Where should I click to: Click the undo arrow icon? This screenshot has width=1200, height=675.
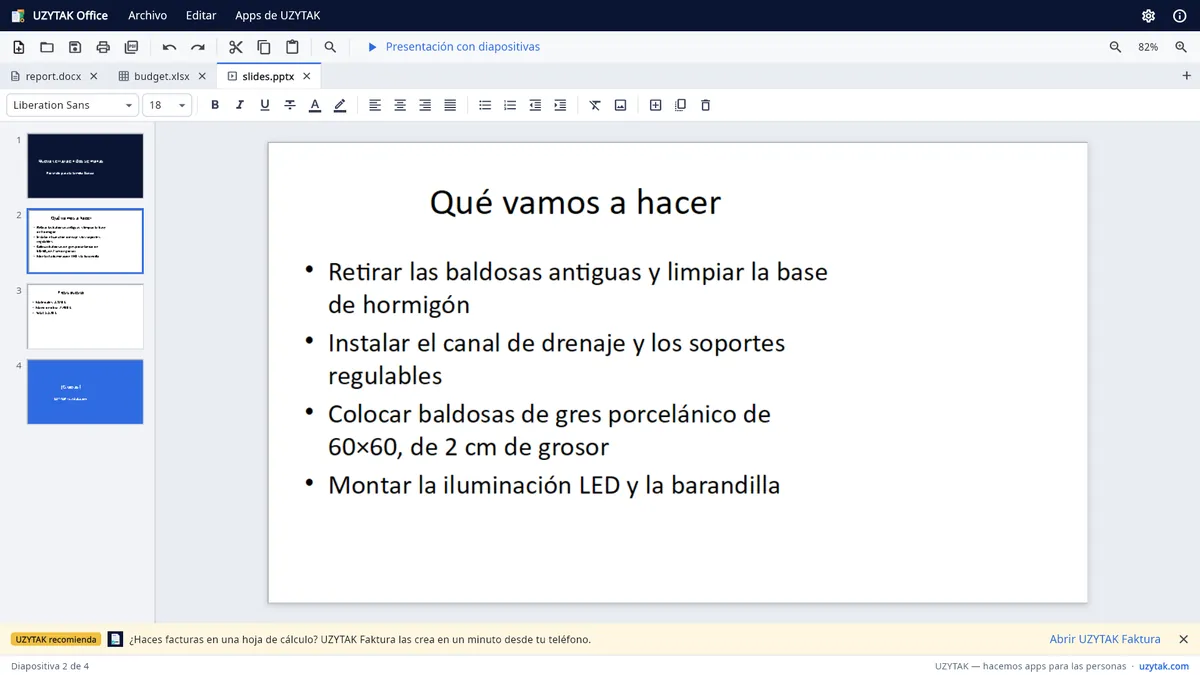[170, 47]
